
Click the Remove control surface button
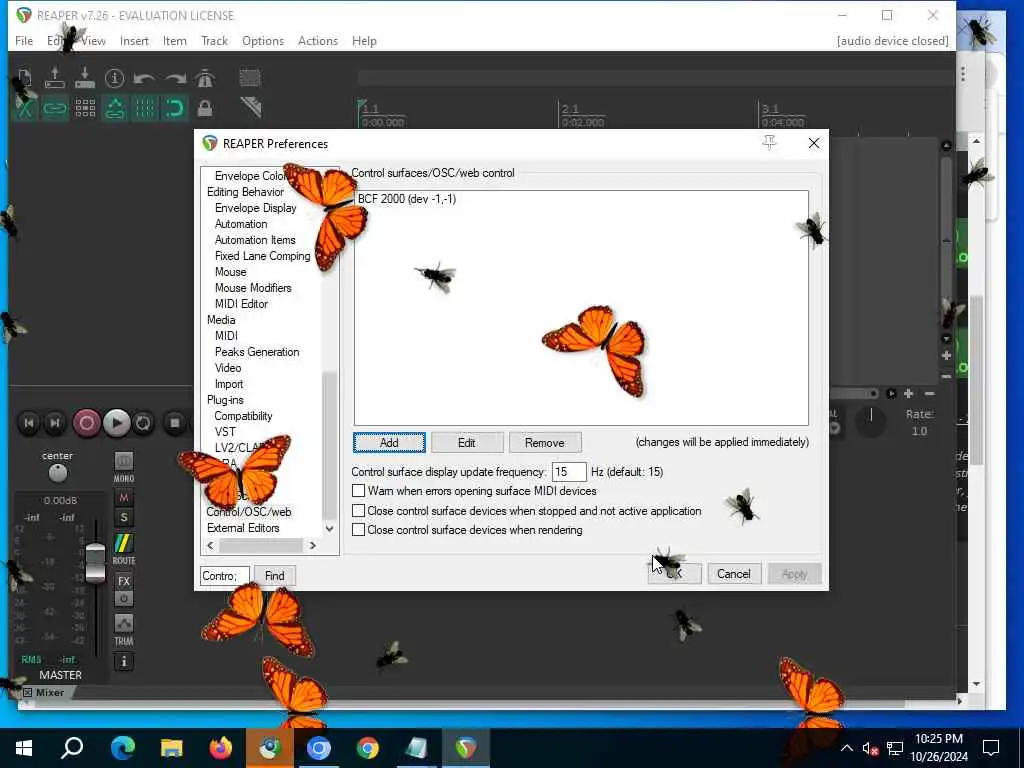coord(545,443)
